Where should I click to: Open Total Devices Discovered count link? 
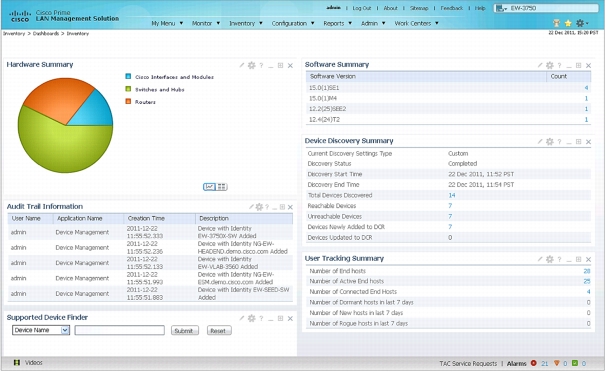[x=452, y=195]
